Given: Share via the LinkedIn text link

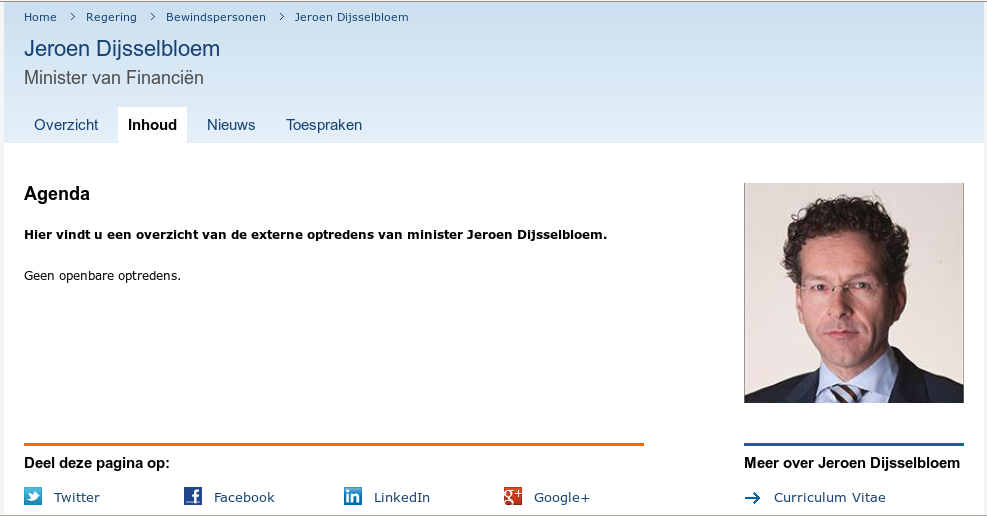Looking at the screenshot, I should pyautogui.click(x=402, y=497).
